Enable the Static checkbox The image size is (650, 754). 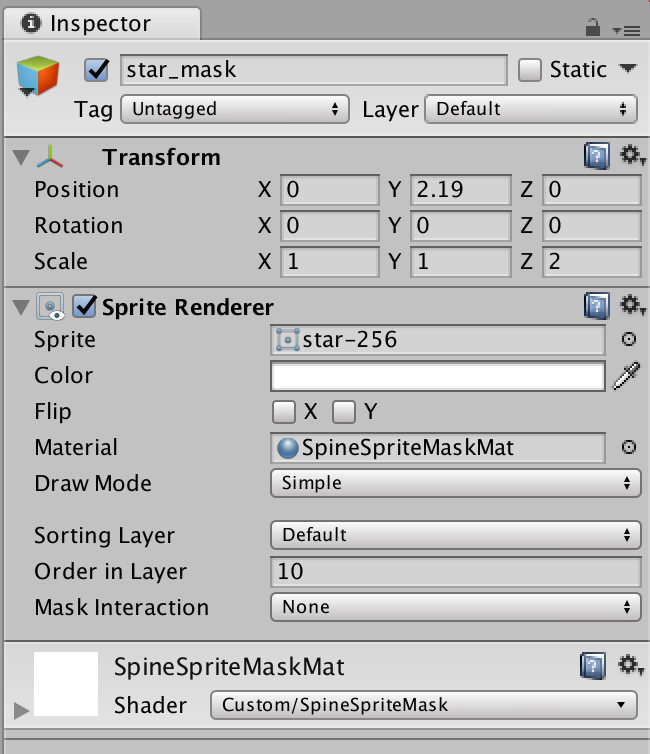point(530,70)
